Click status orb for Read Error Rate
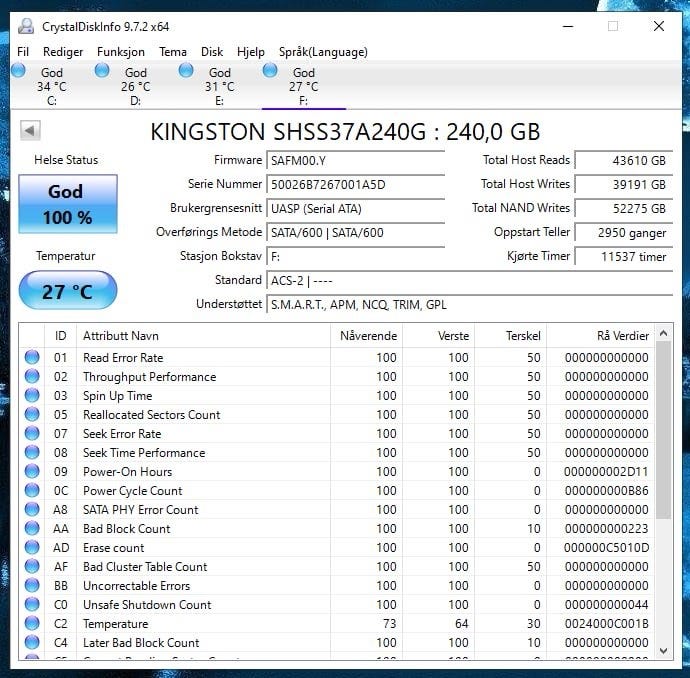This screenshot has height=678, width=690. (x=32, y=358)
